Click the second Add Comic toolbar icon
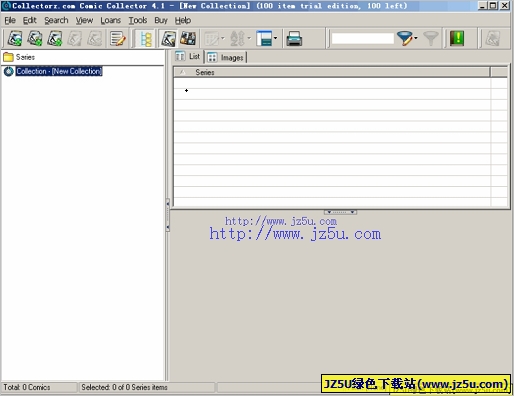 [x=35, y=39]
